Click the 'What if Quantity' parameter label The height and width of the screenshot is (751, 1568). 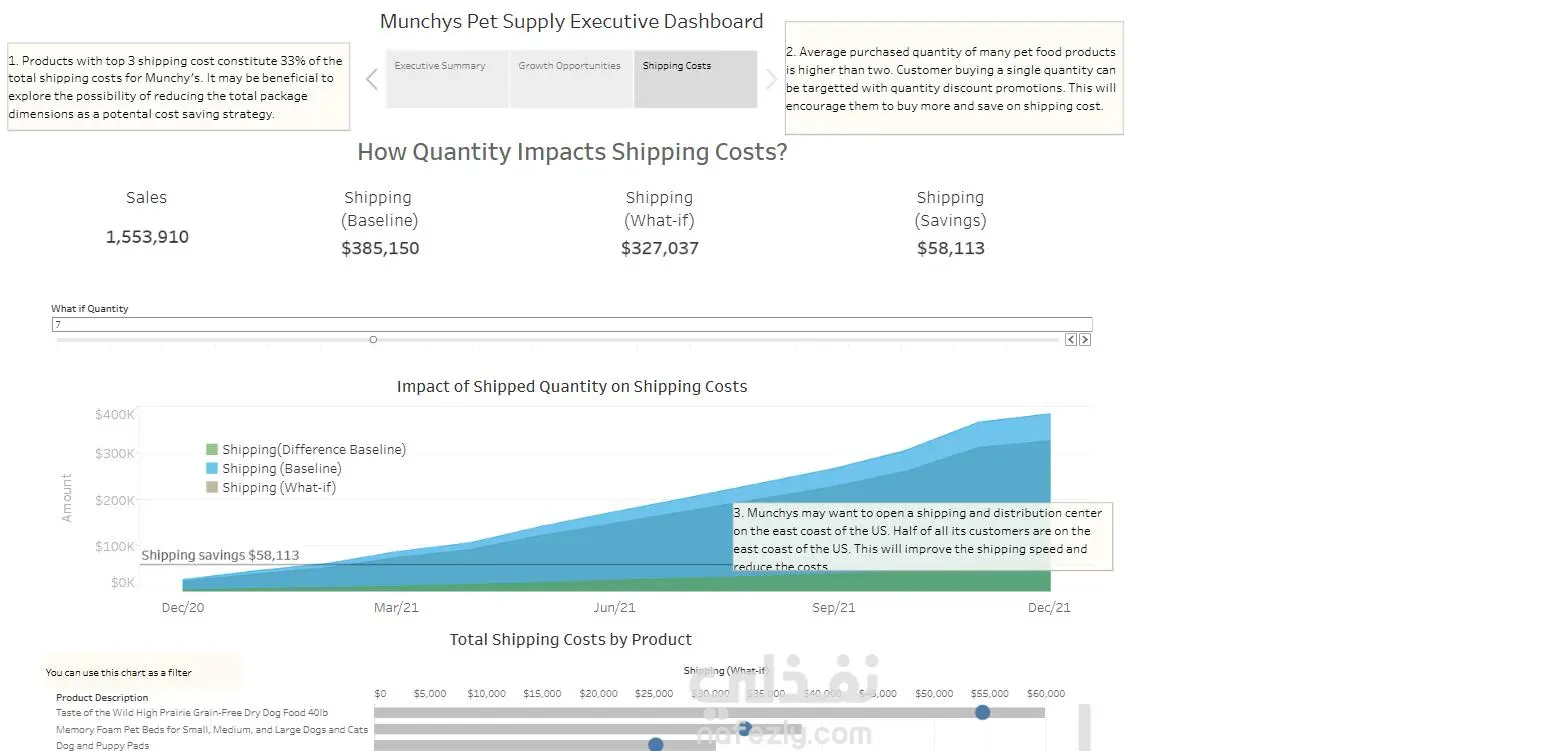[x=90, y=309]
